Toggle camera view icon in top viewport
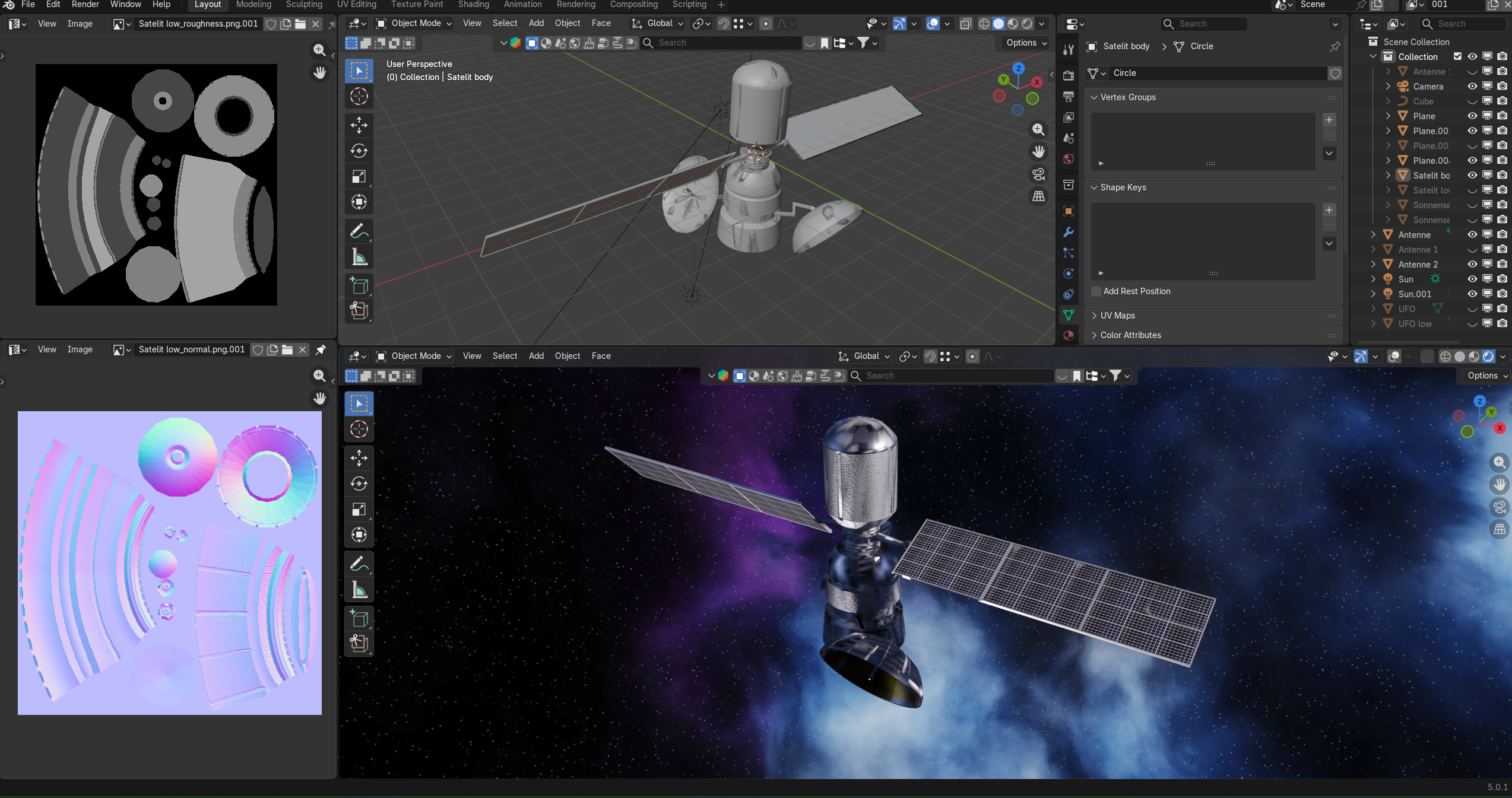The image size is (1512, 798). coord(1038,174)
